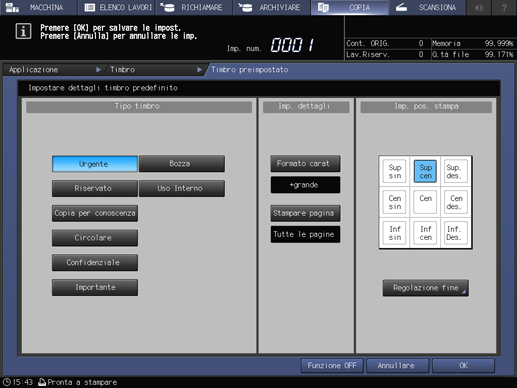Set stamp position to Cen

coord(425,202)
